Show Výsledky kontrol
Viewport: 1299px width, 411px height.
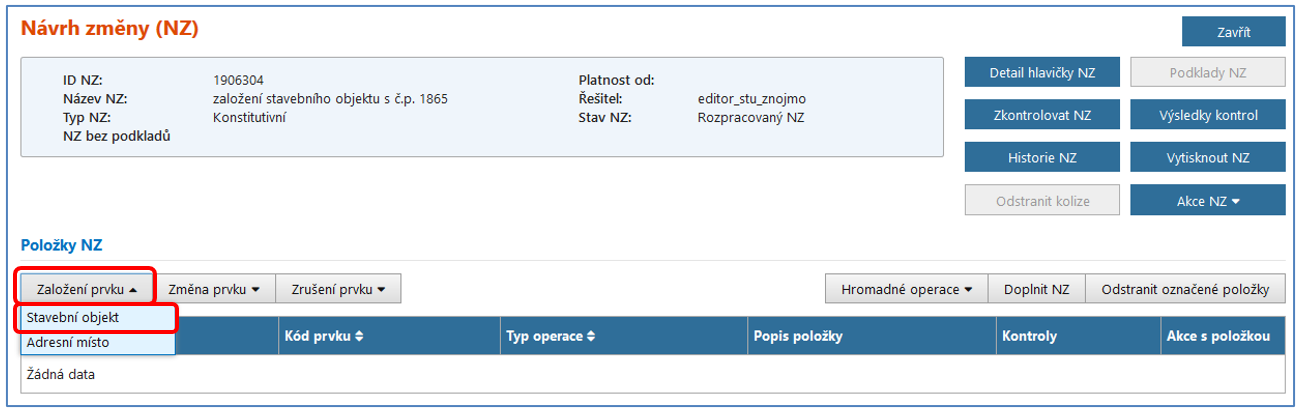[1207, 116]
